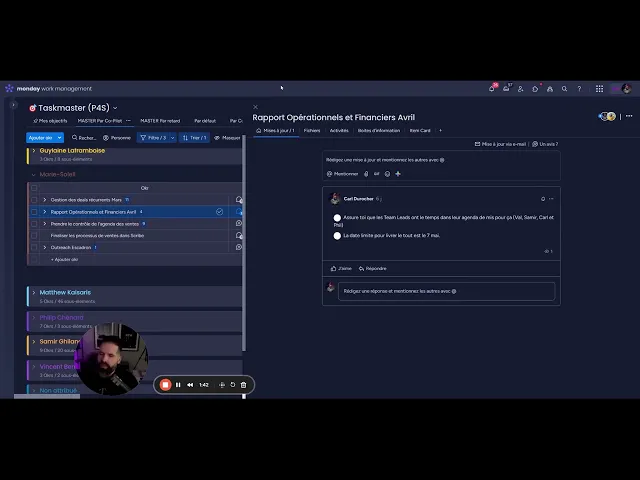Image resolution: width=640 pixels, height=480 pixels.
Task: Open the notifications bell icon
Action: [x=492, y=89]
